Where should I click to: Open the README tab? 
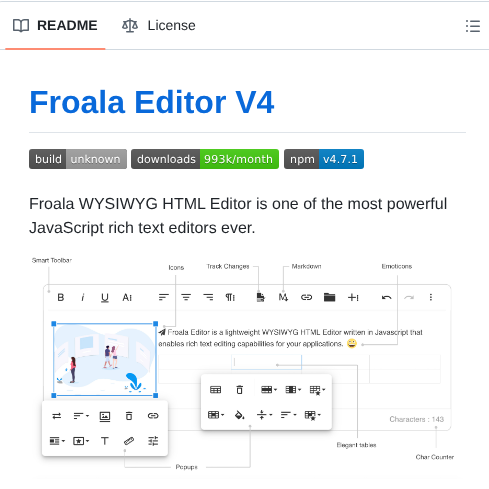[55, 26]
